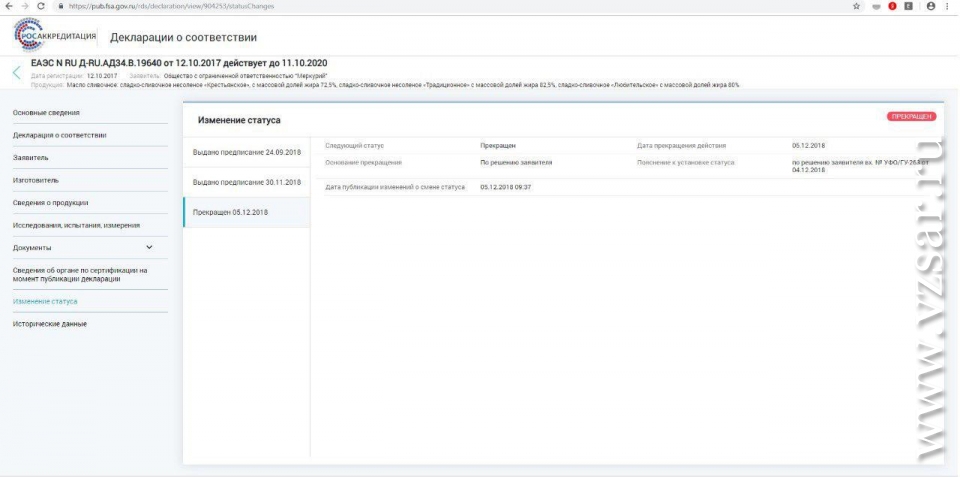Select status tab Выдано предписание 24.09.2018
Viewport: 960px width, 477px height.
coord(246,152)
